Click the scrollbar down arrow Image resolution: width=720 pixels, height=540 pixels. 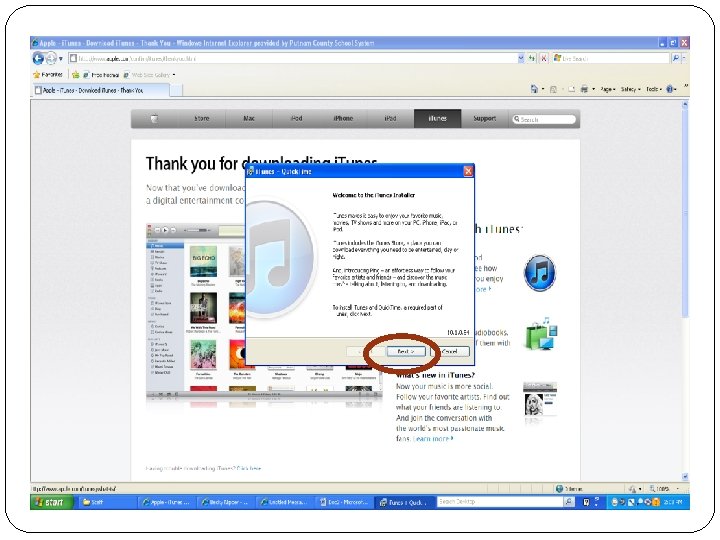pyautogui.click(x=685, y=477)
